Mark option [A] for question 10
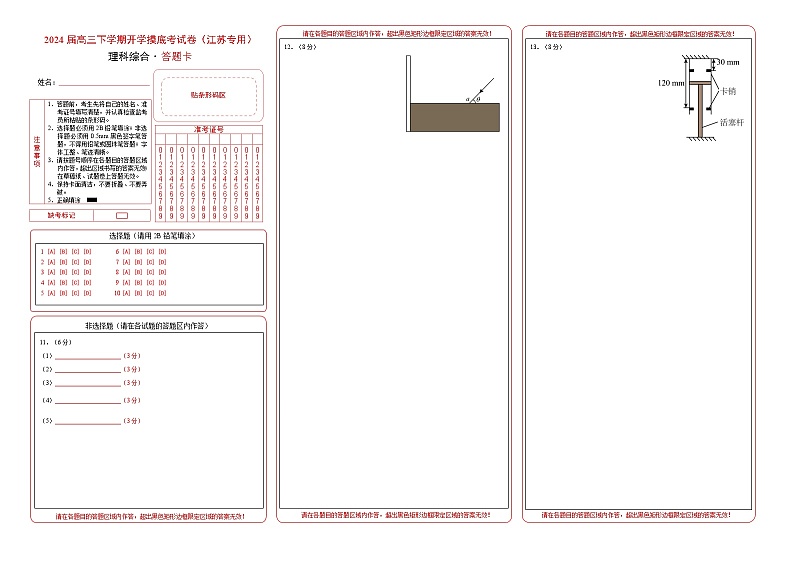 click(x=127, y=293)
